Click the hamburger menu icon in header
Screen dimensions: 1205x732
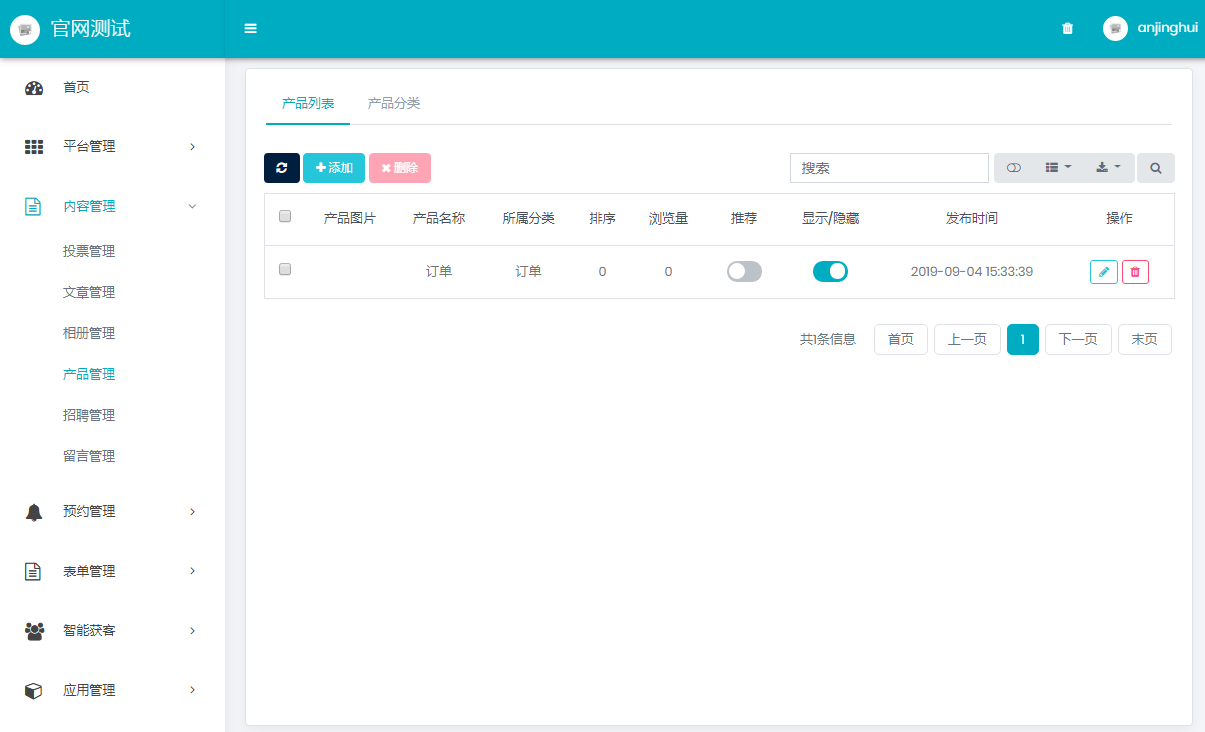point(251,28)
